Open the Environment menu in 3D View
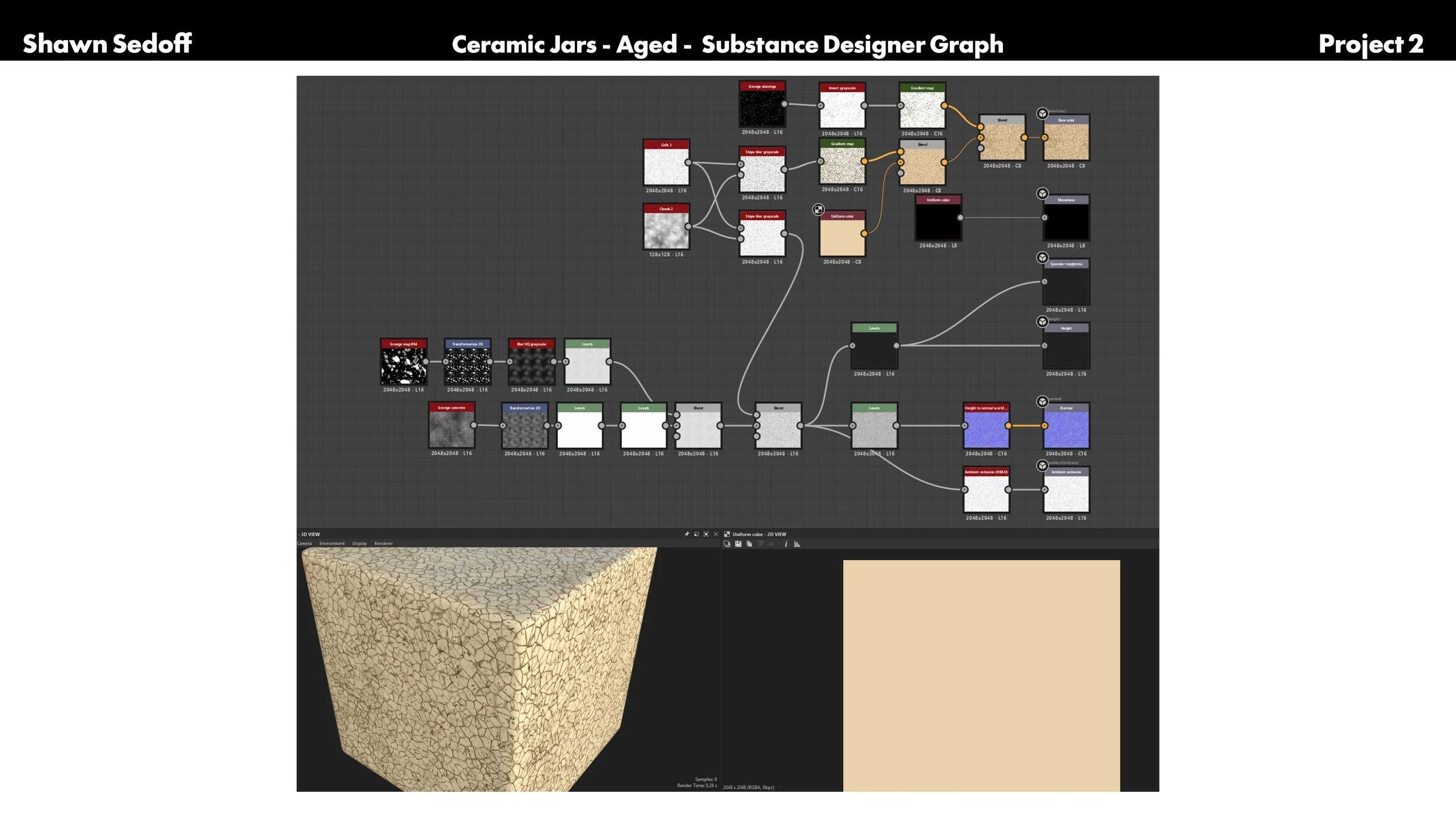1456x819 pixels. coord(332,543)
